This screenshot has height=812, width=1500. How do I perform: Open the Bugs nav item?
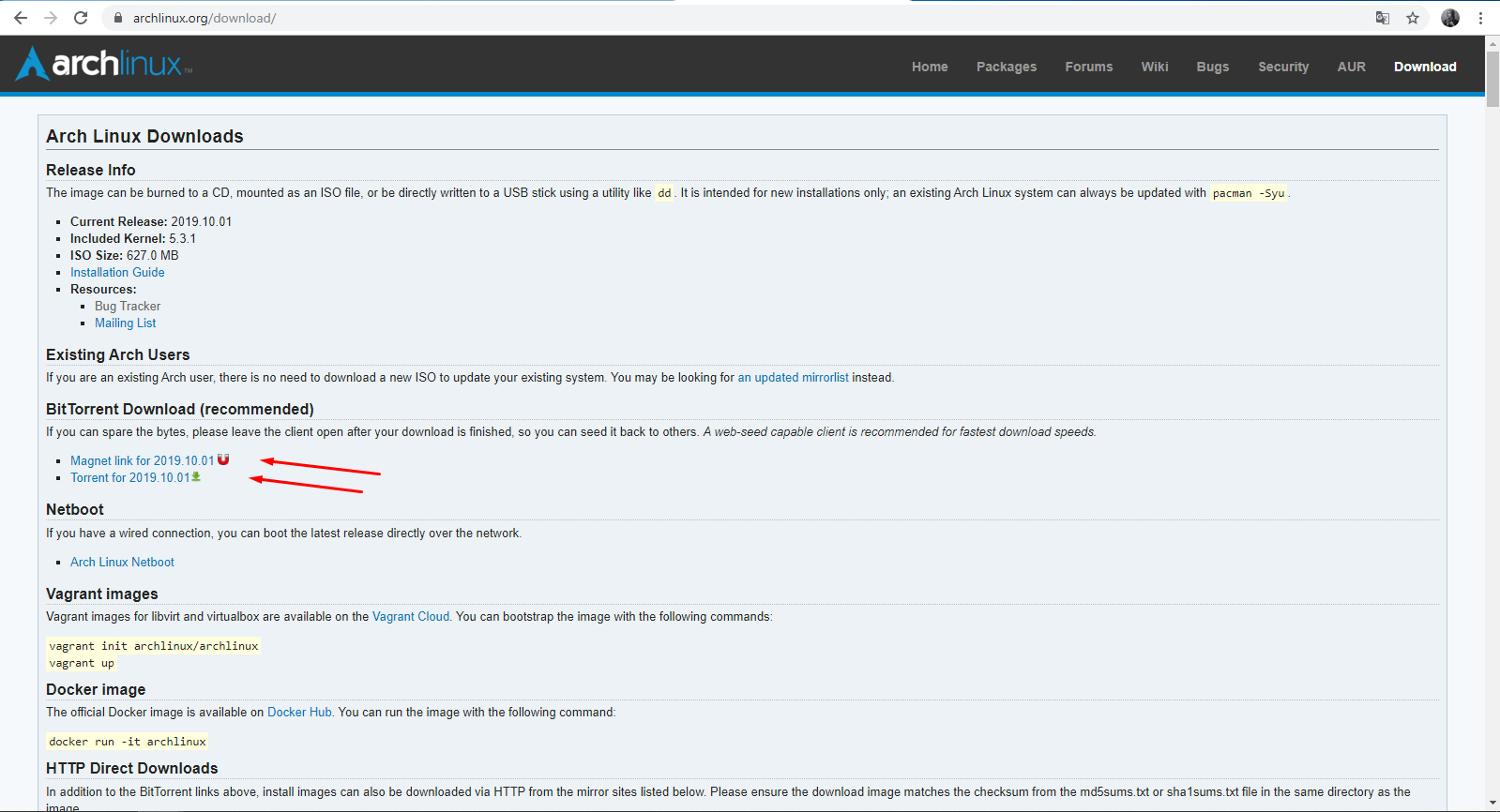[x=1213, y=67]
